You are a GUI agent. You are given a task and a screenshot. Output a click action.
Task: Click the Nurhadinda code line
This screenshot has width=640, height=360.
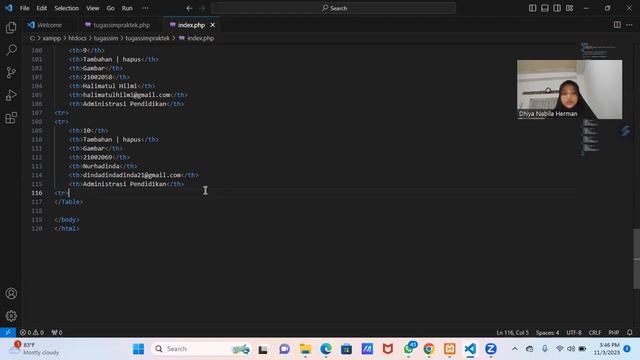pos(102,166)
